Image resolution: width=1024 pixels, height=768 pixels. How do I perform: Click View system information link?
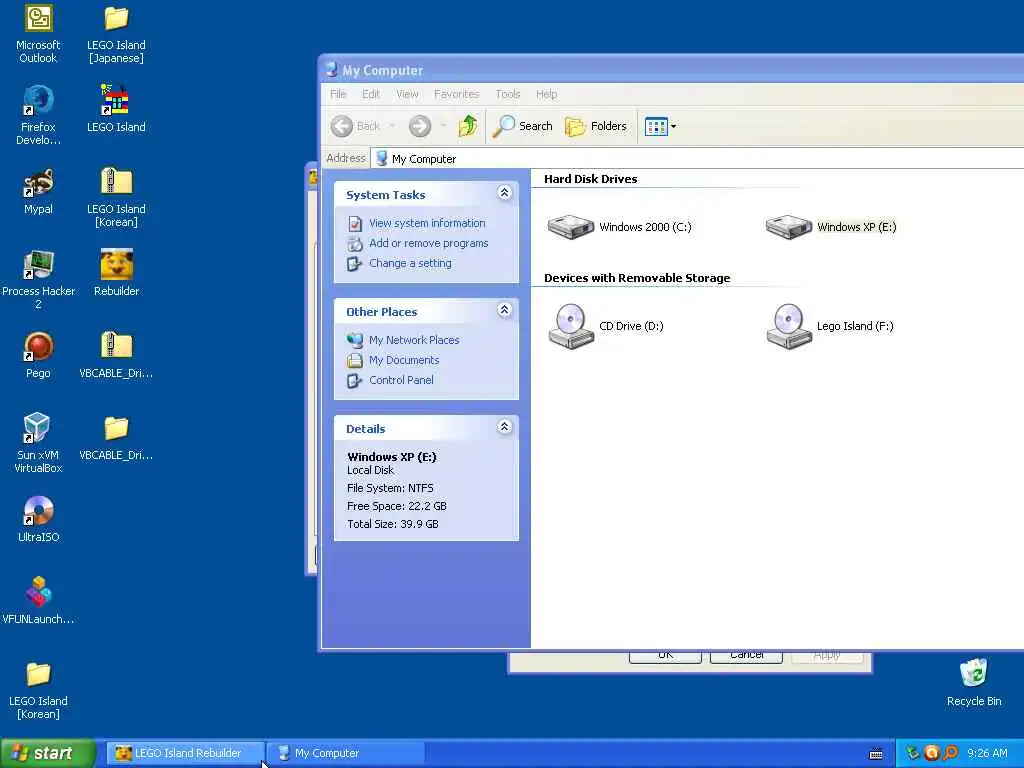427,223
